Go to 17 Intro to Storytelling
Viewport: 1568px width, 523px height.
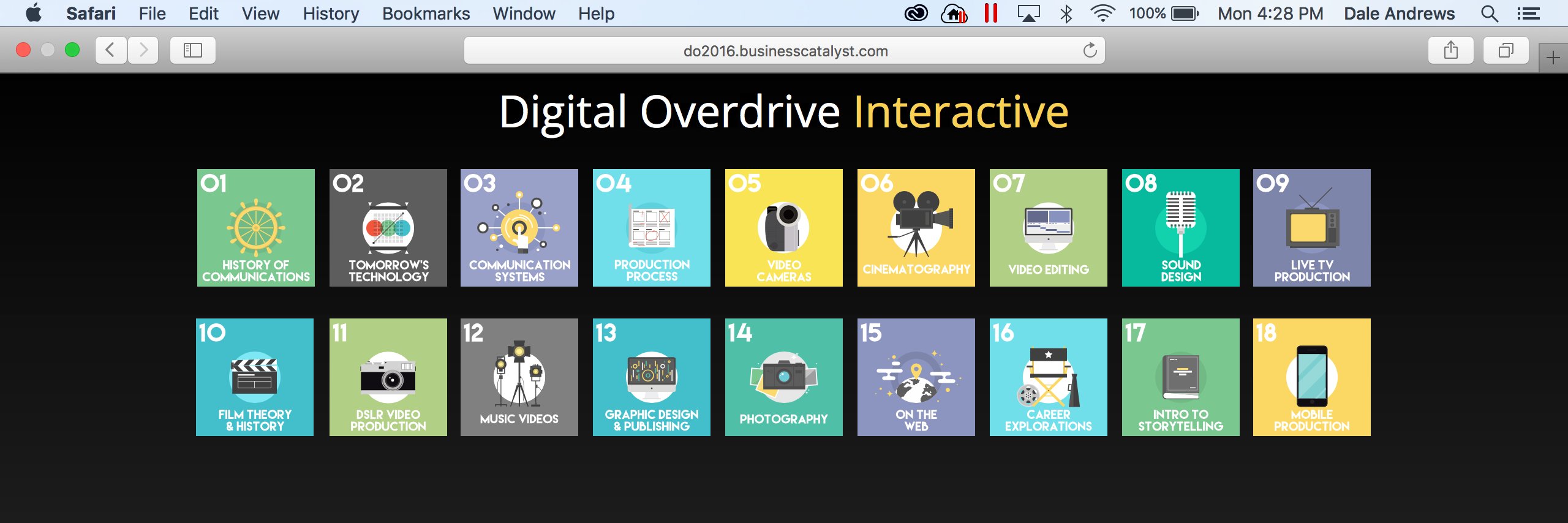tap(1181, 377)
